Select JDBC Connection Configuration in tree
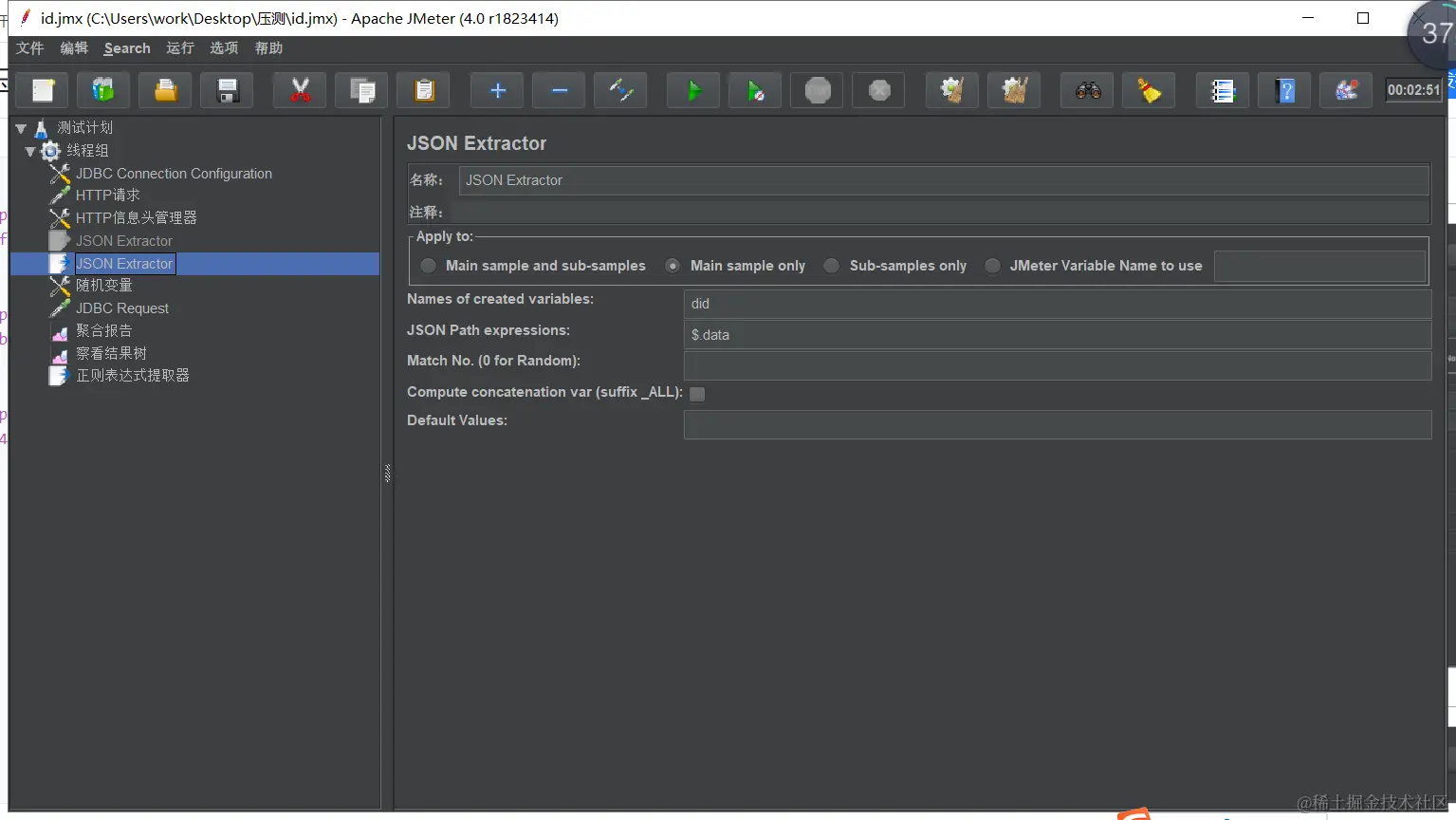Screen dimensions: 1456x820 click(174, 174)
